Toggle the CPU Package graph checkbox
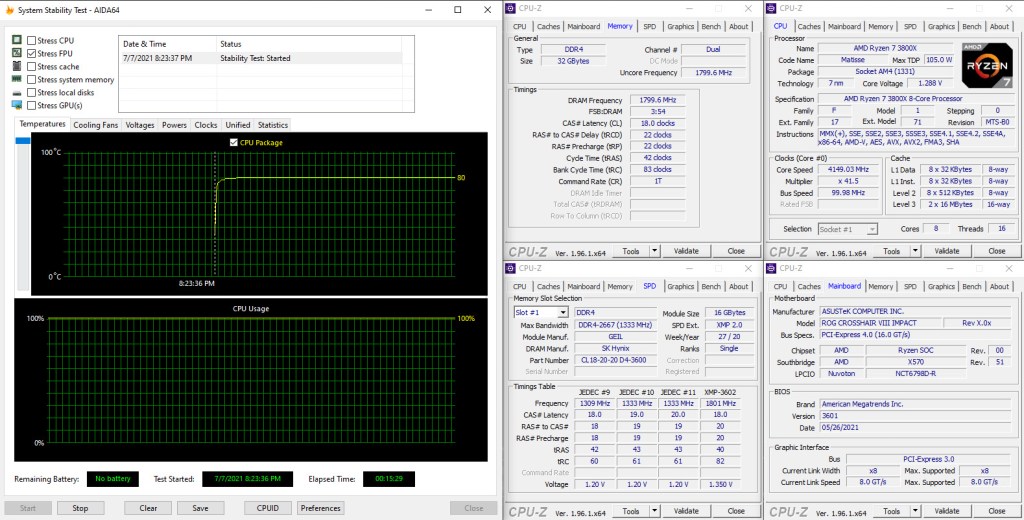The width and height of the screenshot is (1024, 520). coord(233,143)
